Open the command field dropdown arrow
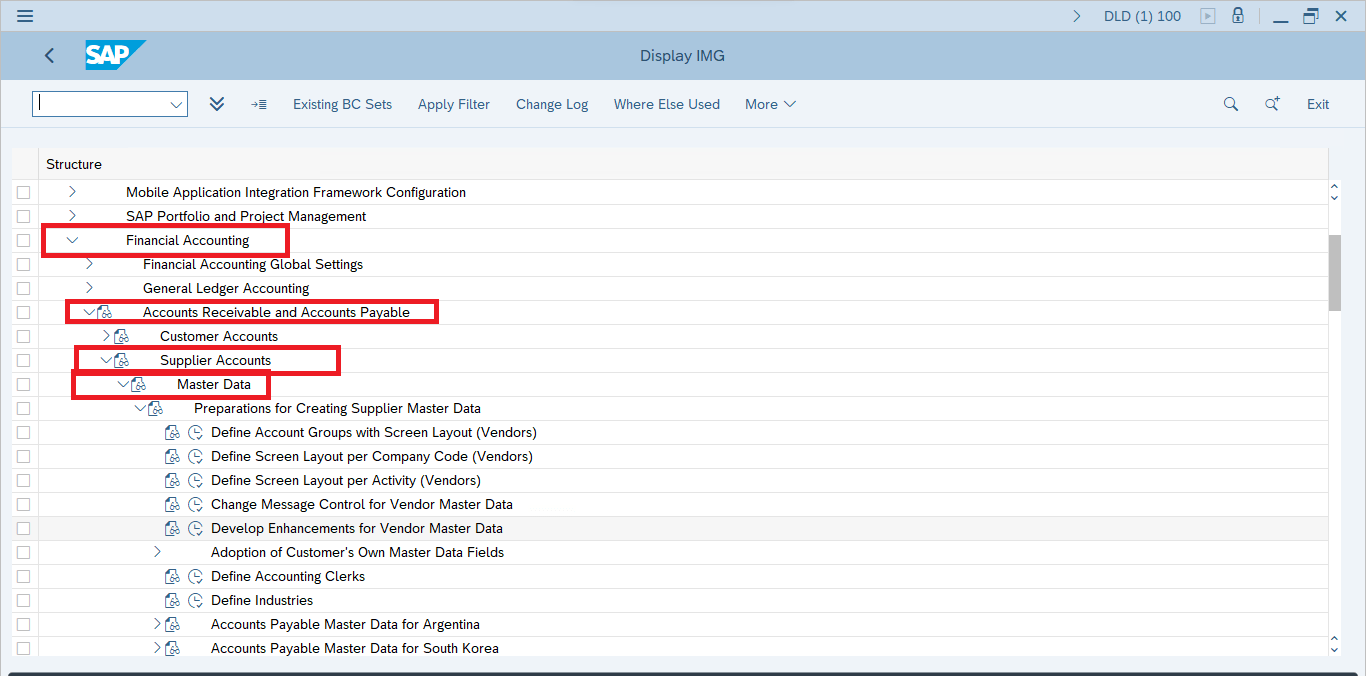 coord(176,104)
